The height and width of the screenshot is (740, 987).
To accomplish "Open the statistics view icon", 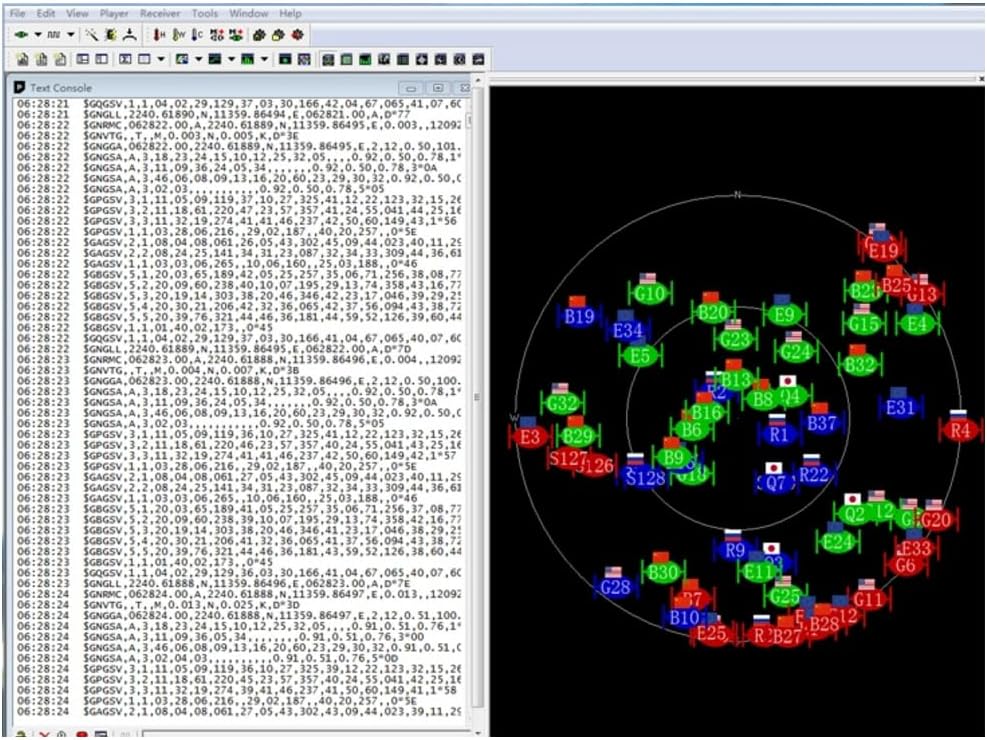I will click(101, 60).
